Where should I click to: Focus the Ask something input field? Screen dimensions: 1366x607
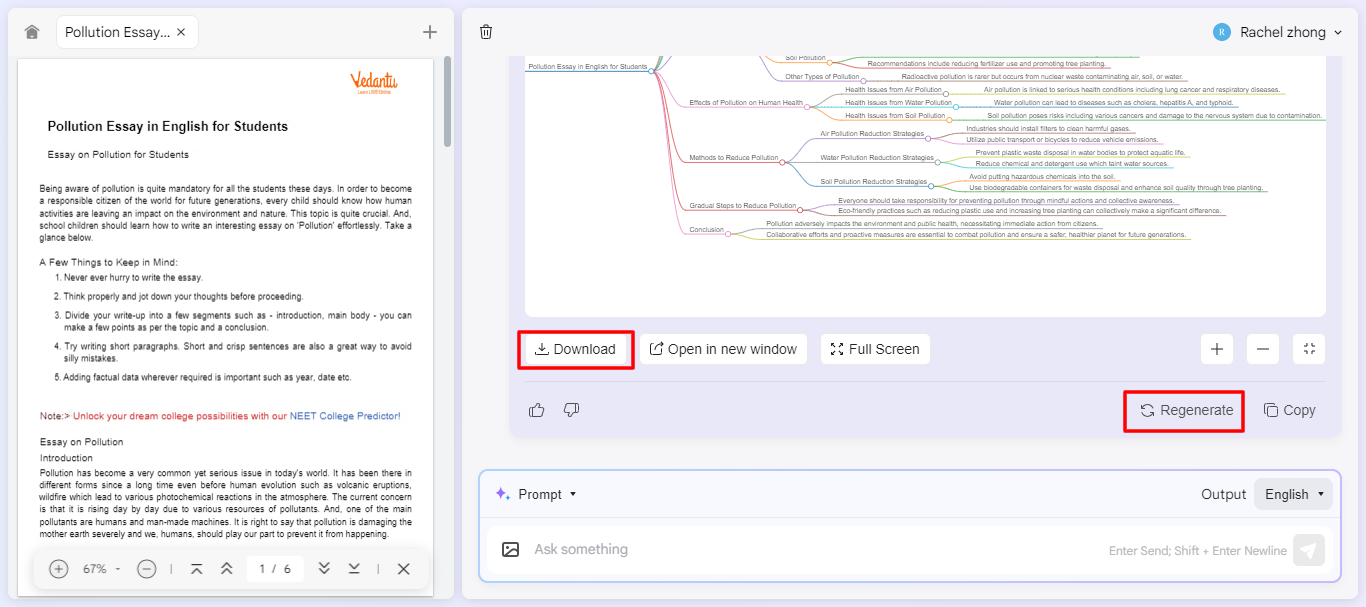pyautogui.click(x=800, y=549)
